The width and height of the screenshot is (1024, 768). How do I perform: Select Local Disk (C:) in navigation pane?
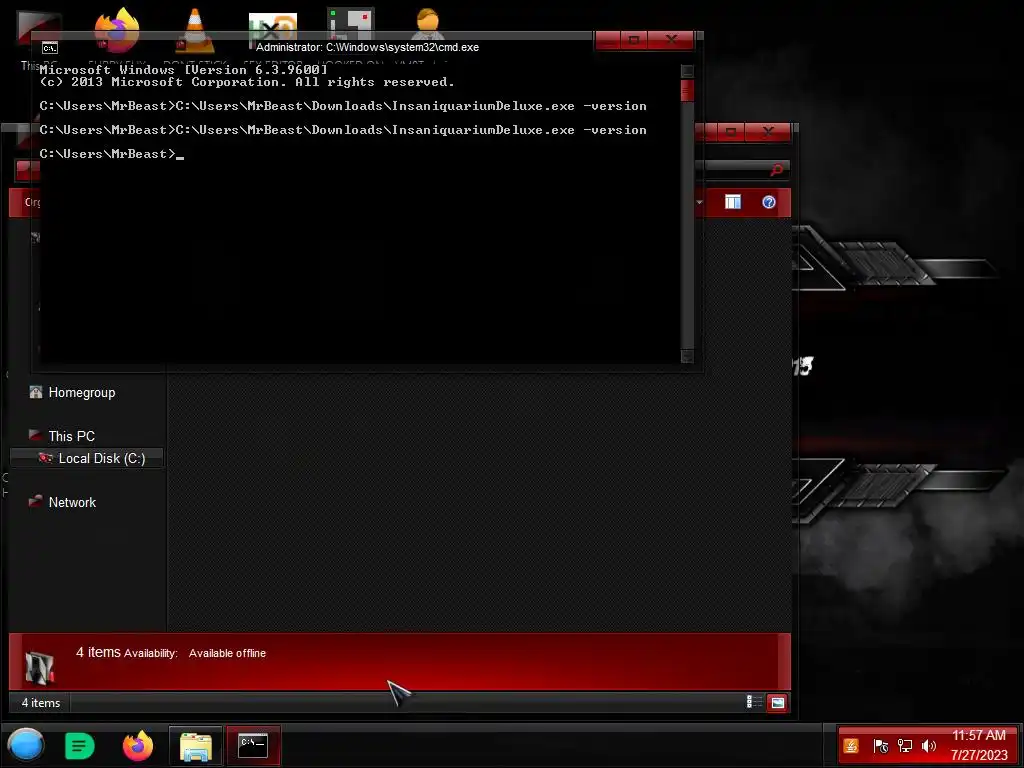(x=86, y=458)
